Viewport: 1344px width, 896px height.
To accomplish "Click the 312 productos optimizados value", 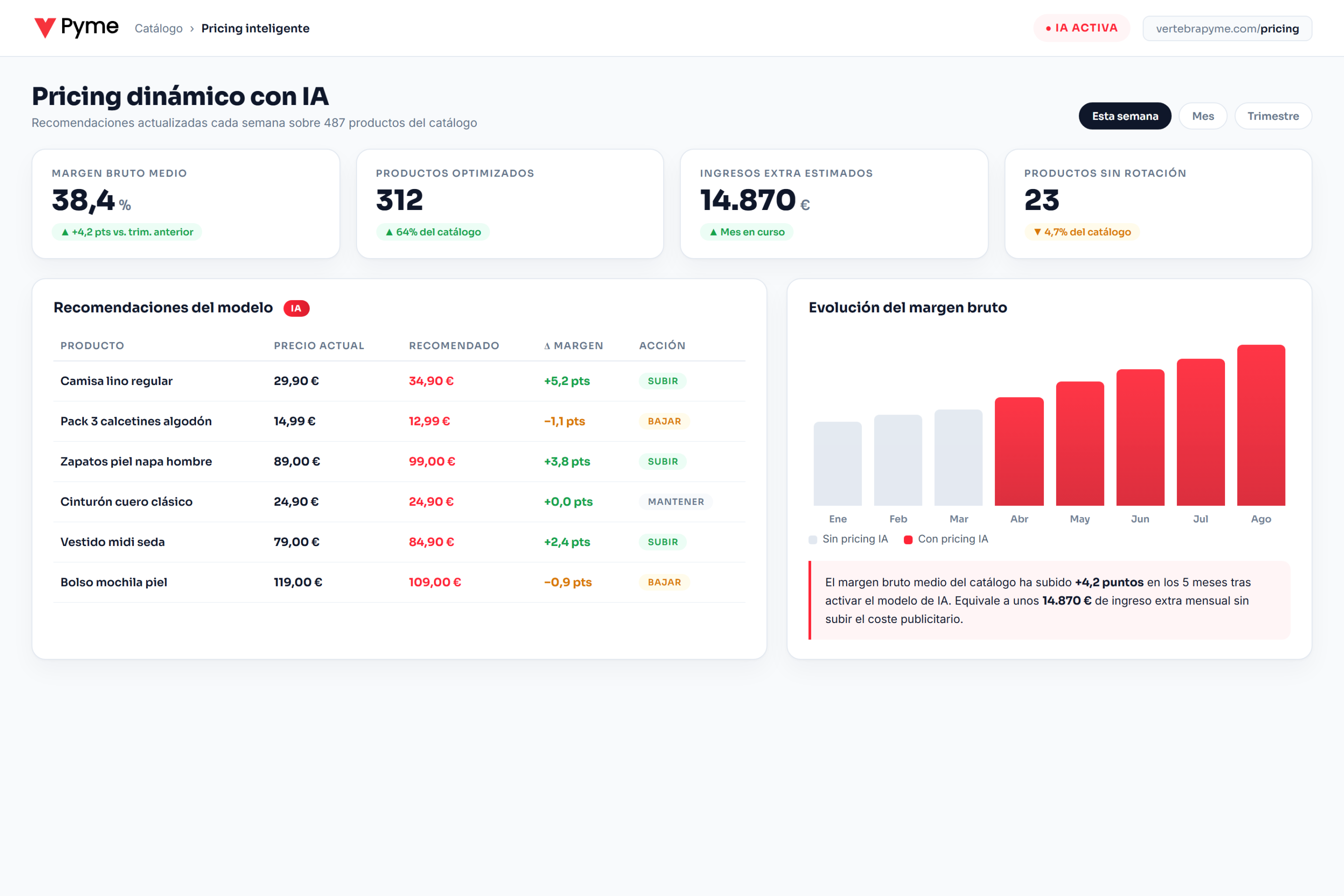I will tap(399, 200).
